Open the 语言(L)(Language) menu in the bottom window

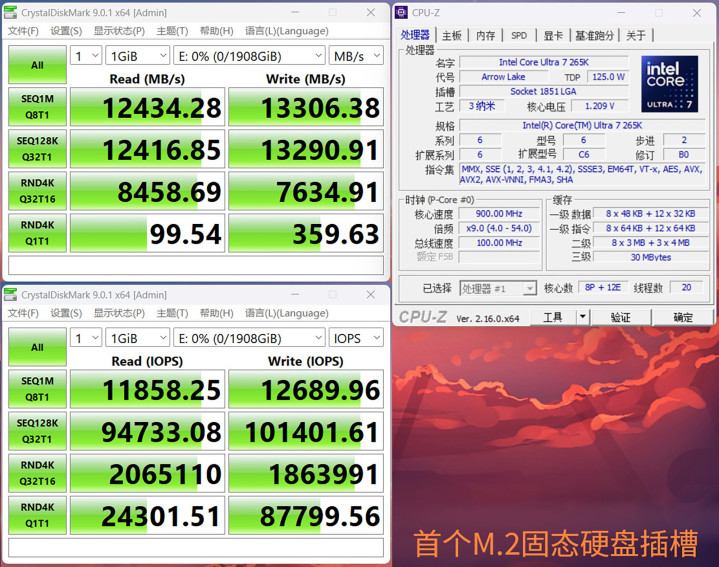pos(287,314)
